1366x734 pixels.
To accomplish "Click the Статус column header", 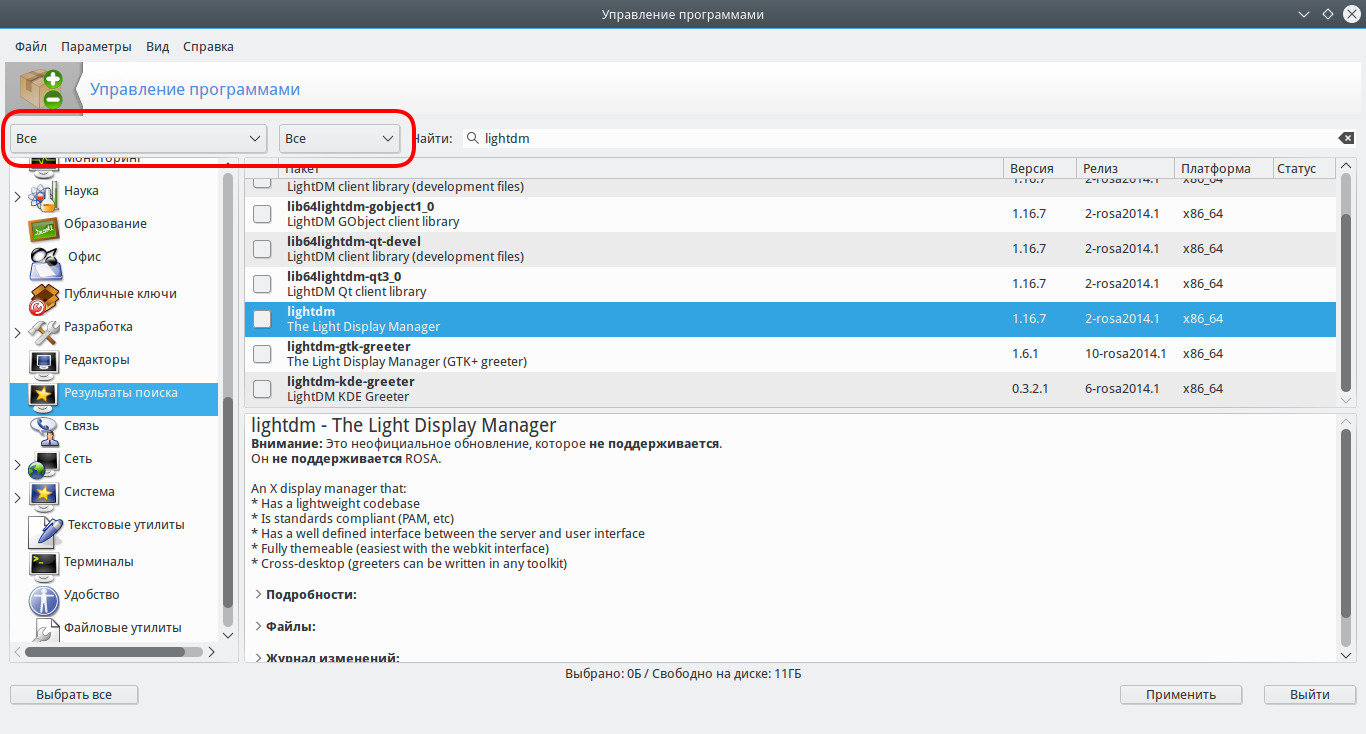I will click(x=1304, y=168).
